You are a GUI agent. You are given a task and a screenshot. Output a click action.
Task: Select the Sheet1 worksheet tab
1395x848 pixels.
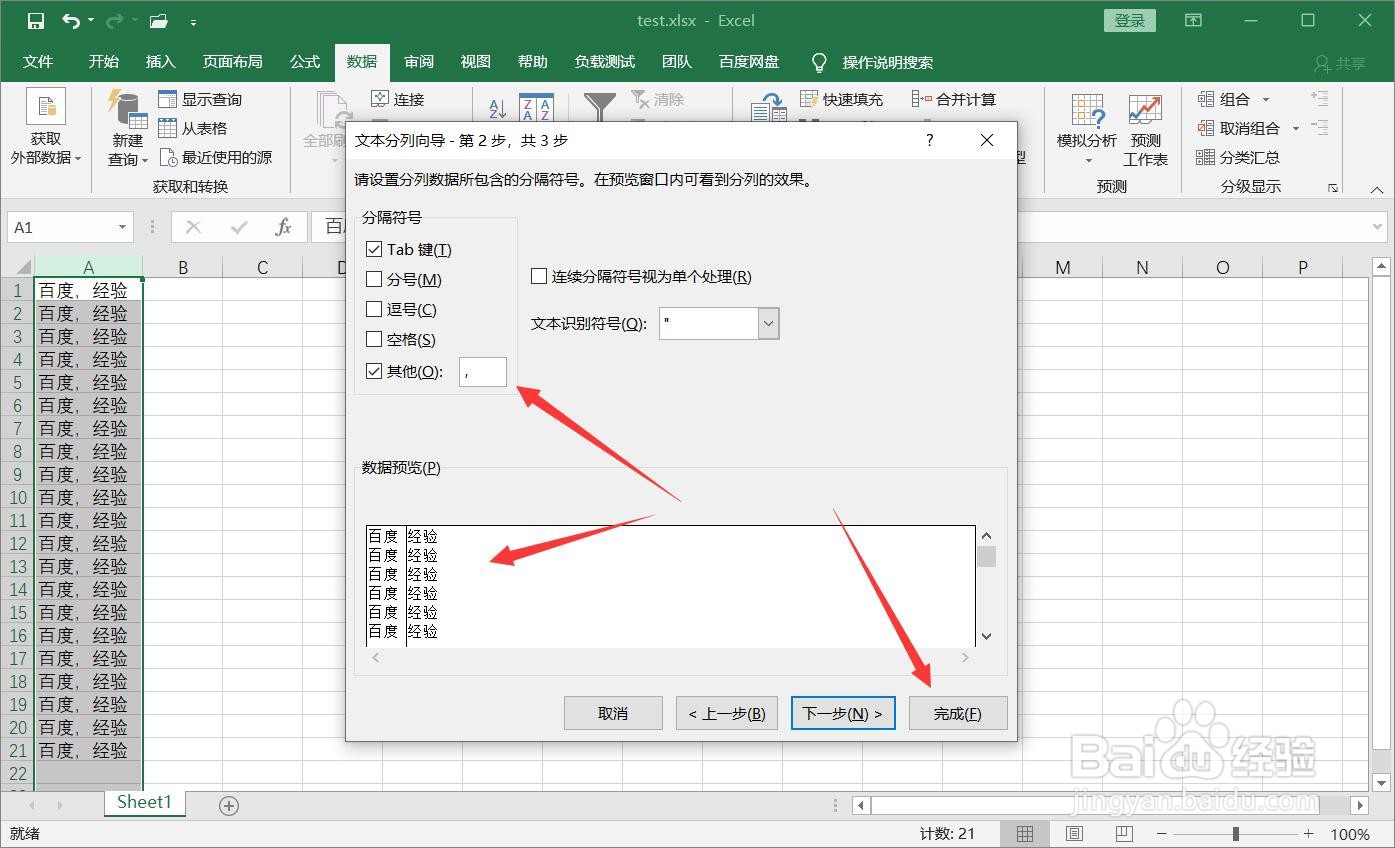click(x=143, y=802)
